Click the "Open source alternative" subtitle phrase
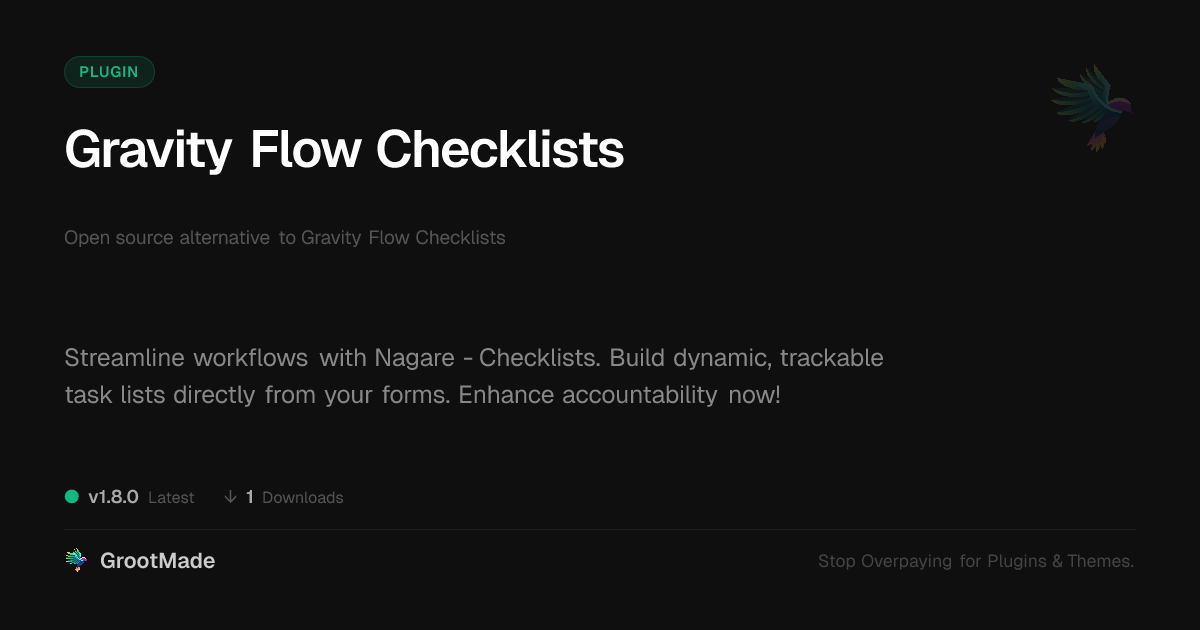The width and height of the screenshot is (1200, 630). [167, 238]
